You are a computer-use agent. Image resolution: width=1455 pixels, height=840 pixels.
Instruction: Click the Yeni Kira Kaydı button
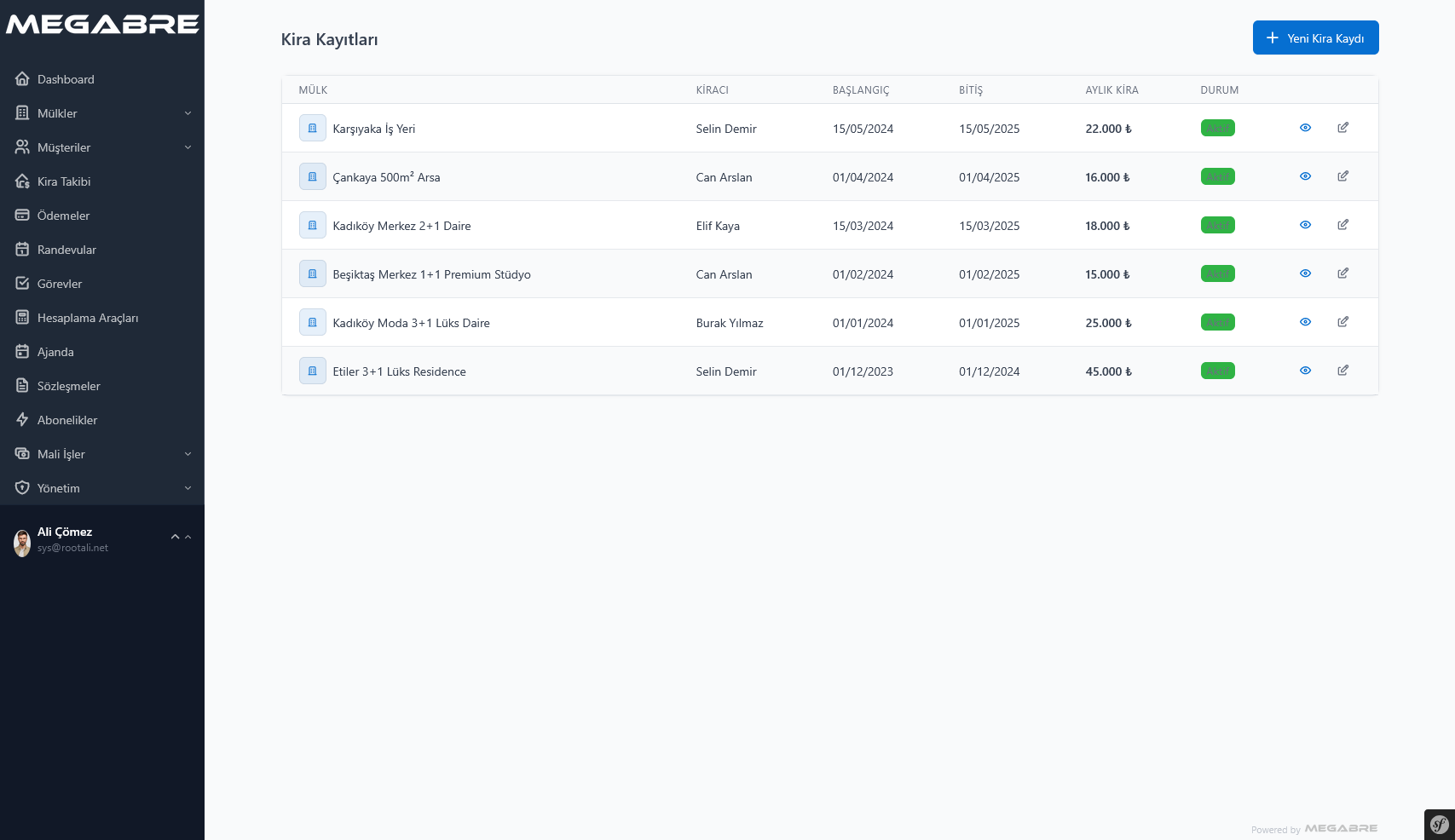(1315, 38)
